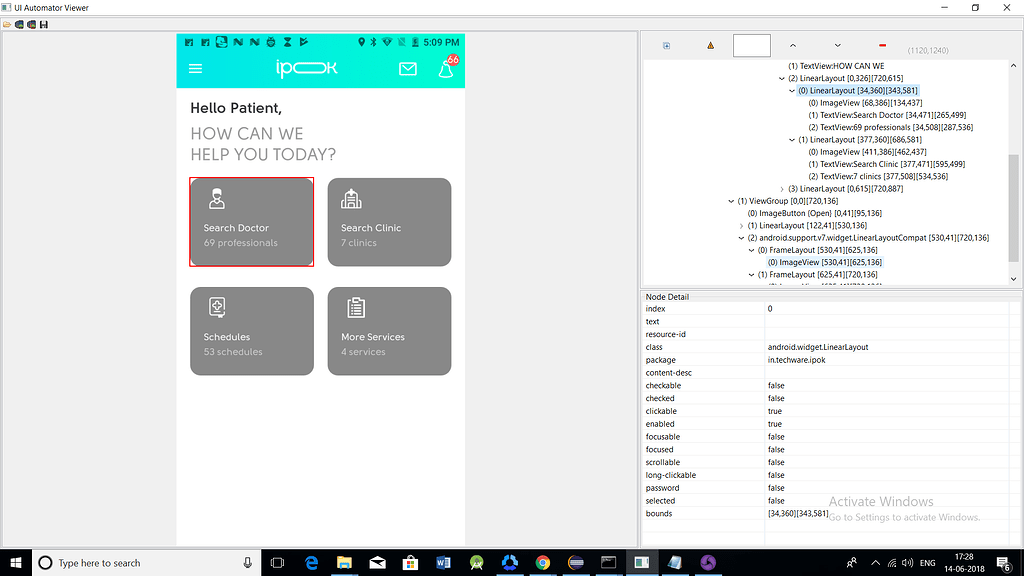Click the Compressed Hierarchy screenshot icon
1024x576 pixels.
coord(31,24)
